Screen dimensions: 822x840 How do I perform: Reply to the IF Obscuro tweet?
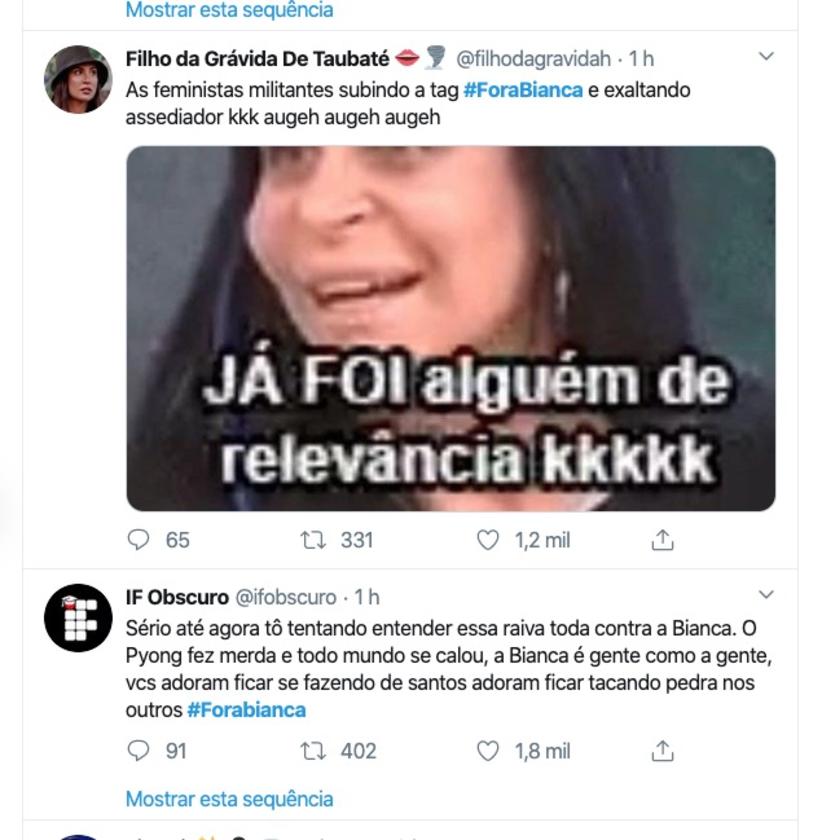click(x=138, y=751)
